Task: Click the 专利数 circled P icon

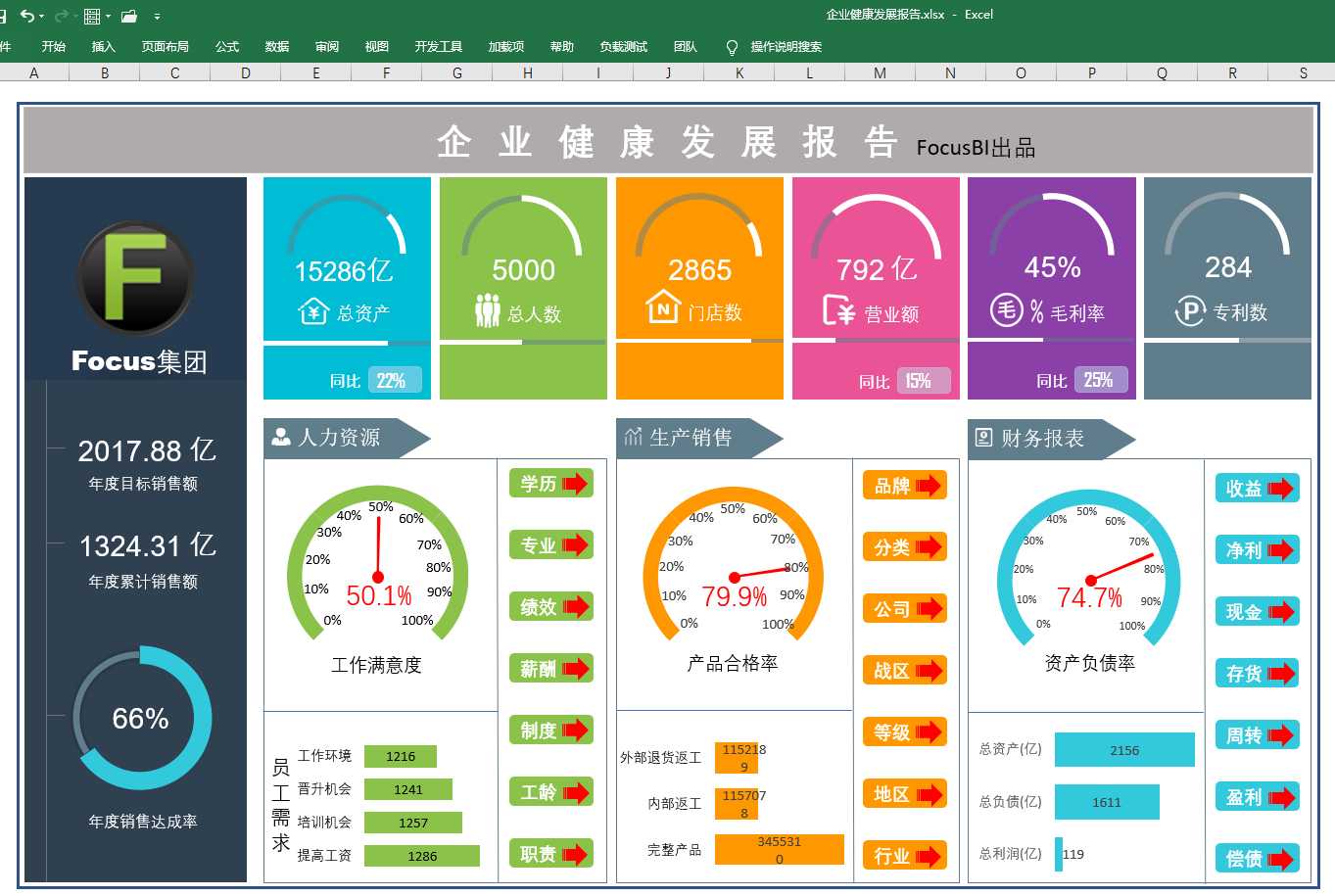Action: coord(1189,311)
